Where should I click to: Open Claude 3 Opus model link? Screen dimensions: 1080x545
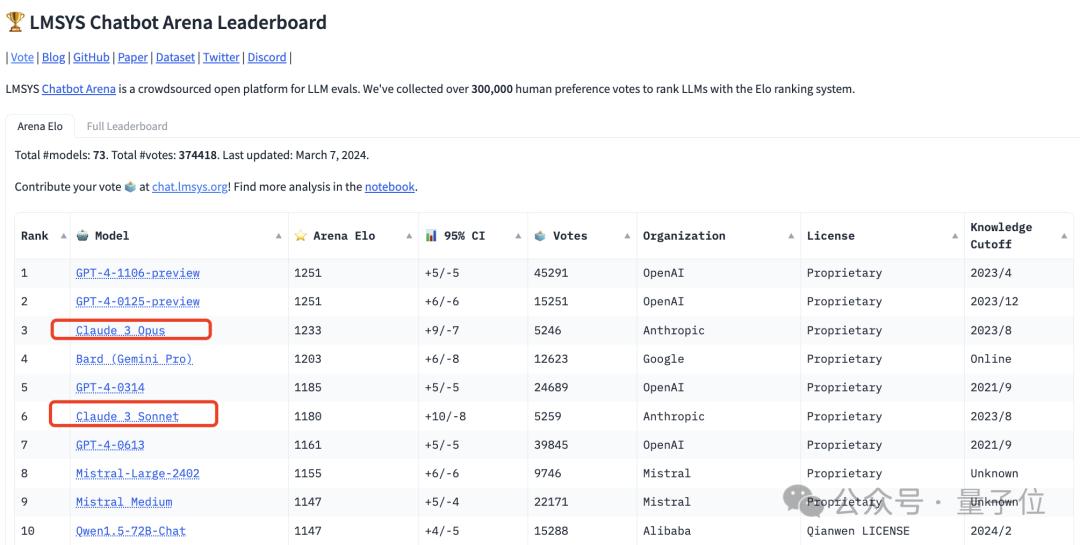click(x=121, y=330)
